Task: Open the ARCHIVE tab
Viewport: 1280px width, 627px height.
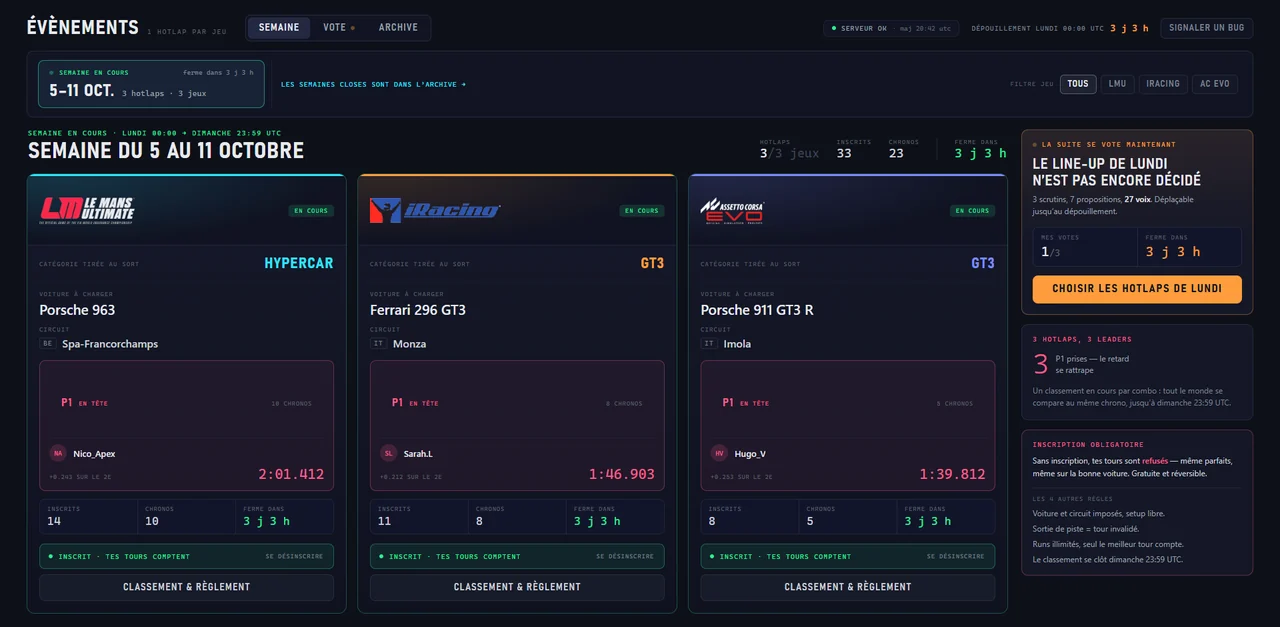Action: coord(398,28)
